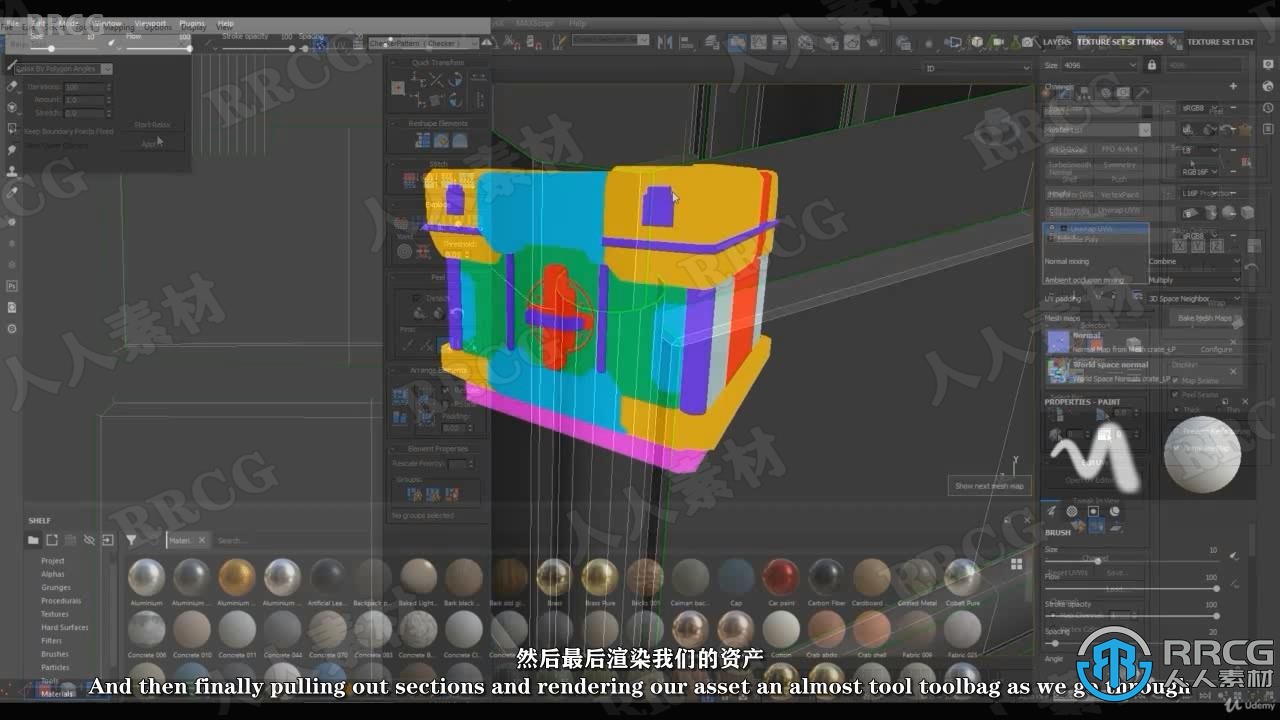1280x720 pixels.
Task: Click first Reshape Elements icon
Action: point(422,140)
